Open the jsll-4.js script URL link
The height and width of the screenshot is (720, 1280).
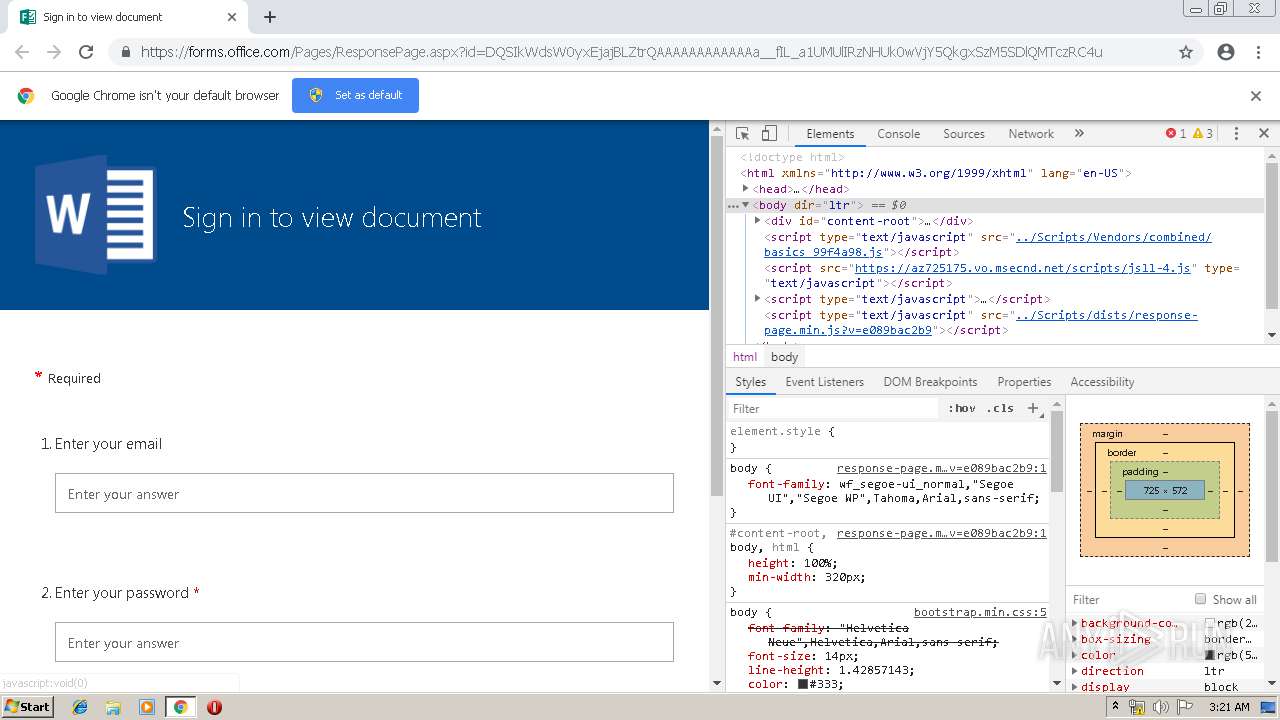pos(1023,268)
